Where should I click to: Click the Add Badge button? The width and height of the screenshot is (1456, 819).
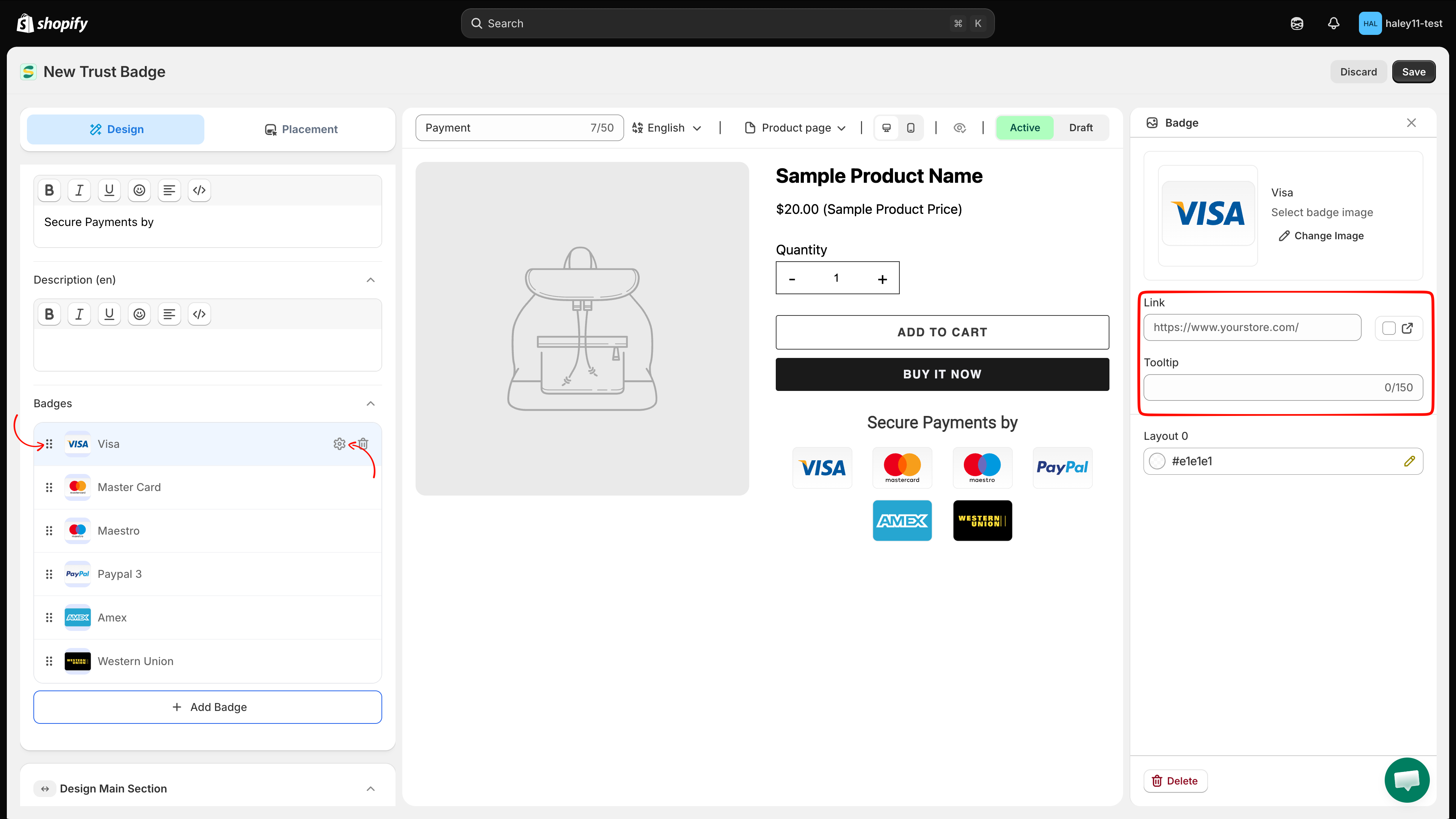point(207,707)
